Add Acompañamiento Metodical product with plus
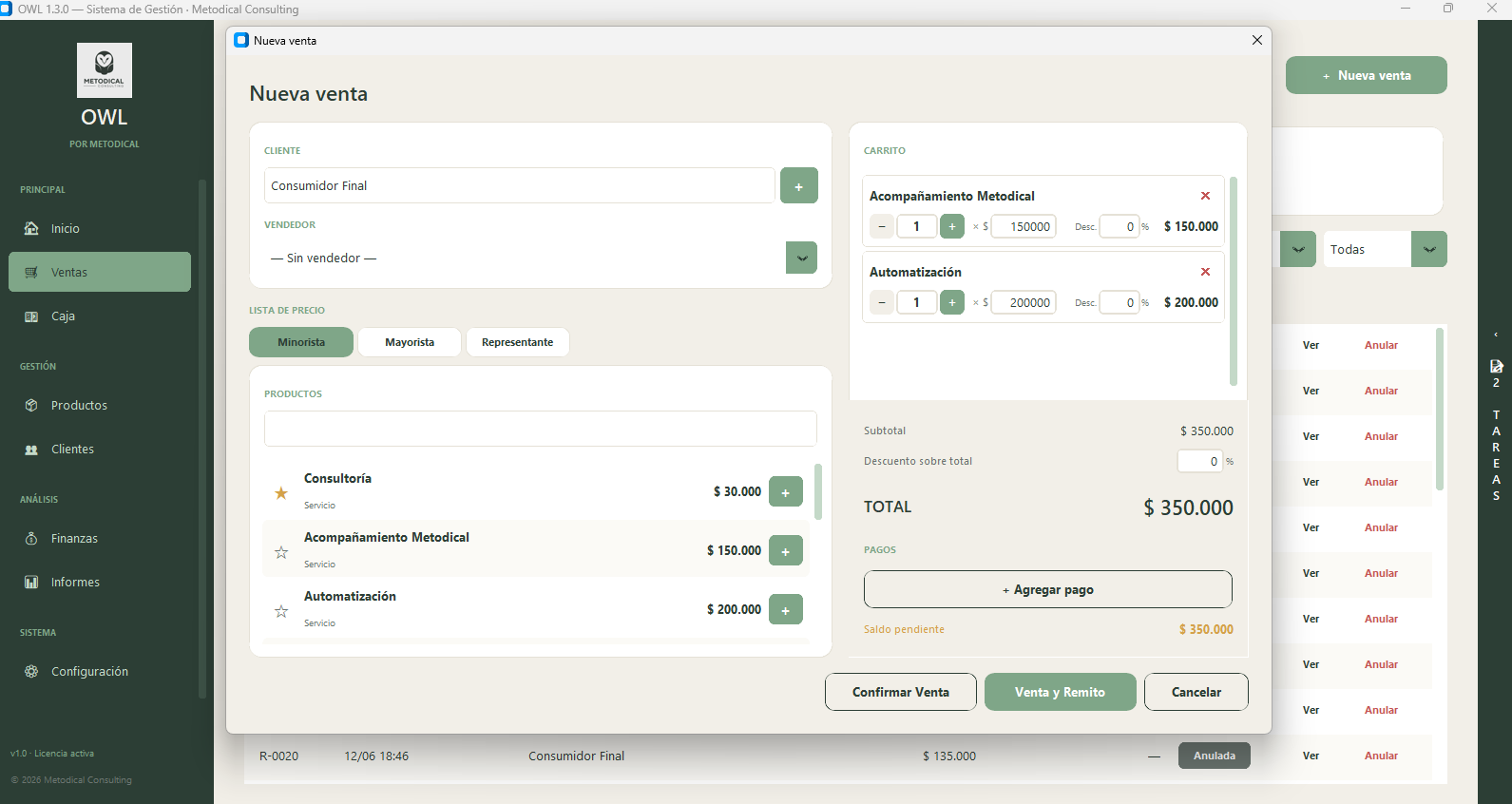The height and width of the screenshot is (804, 1512). coord(786,550)
